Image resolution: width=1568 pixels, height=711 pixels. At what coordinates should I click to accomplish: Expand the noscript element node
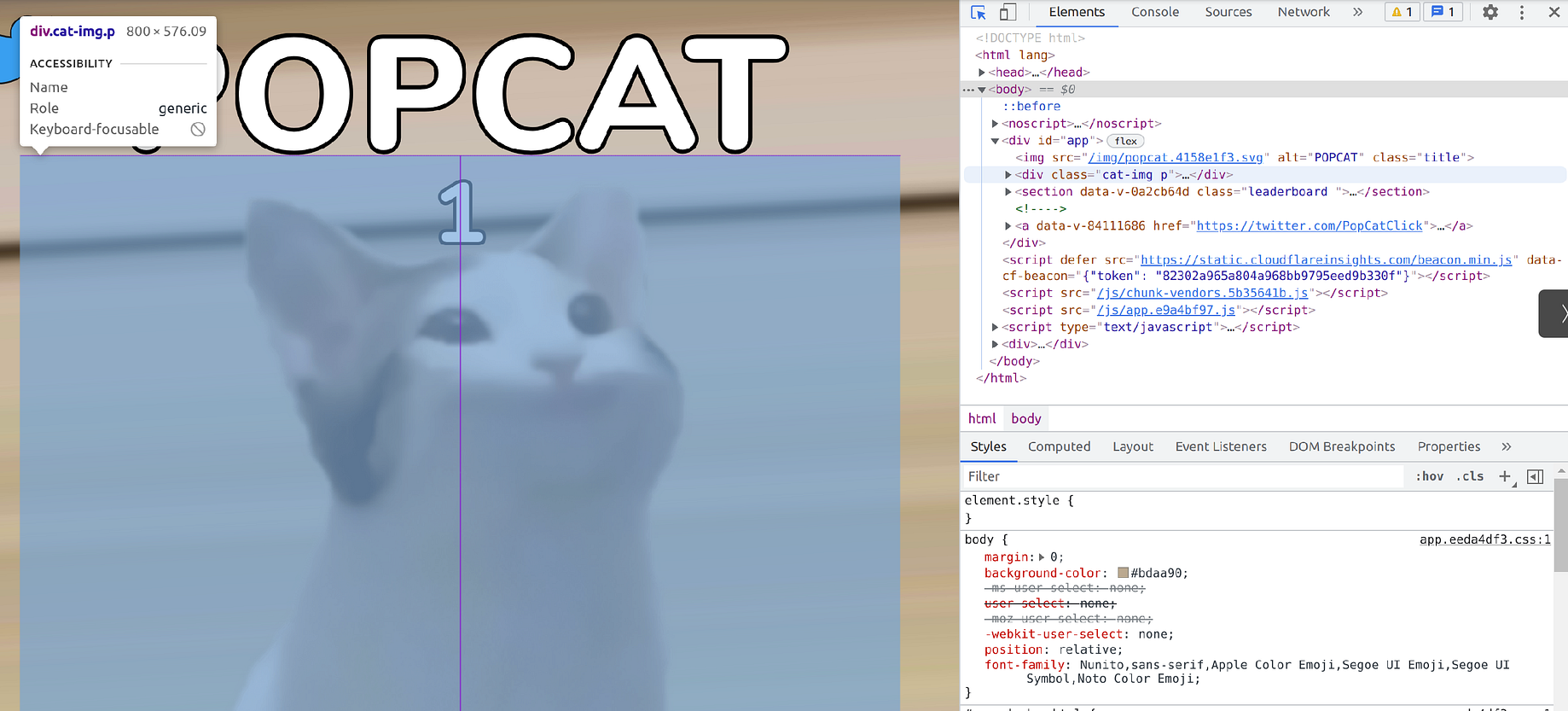tap(995, 124)
